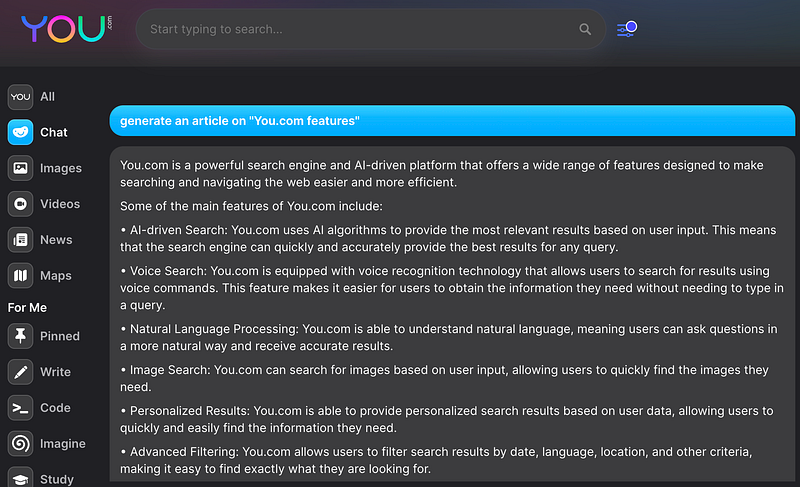Image resolution: width=800 pixels, height=487 pixels.
Task: Click the Pinned pushpin icon
Action: coord(20,336)
